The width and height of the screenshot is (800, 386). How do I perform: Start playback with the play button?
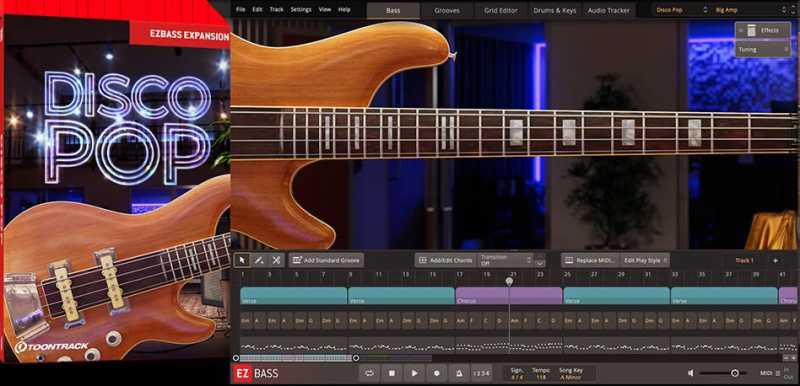point(414,373)
